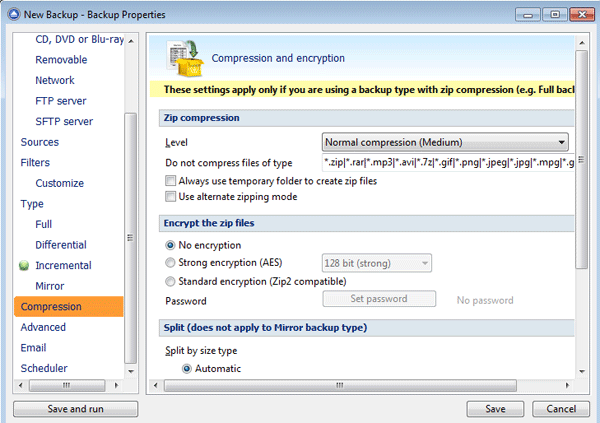Click main panel horizontal scroll left arrow
Screen dimensions: 600x423
tap(155, 385)
